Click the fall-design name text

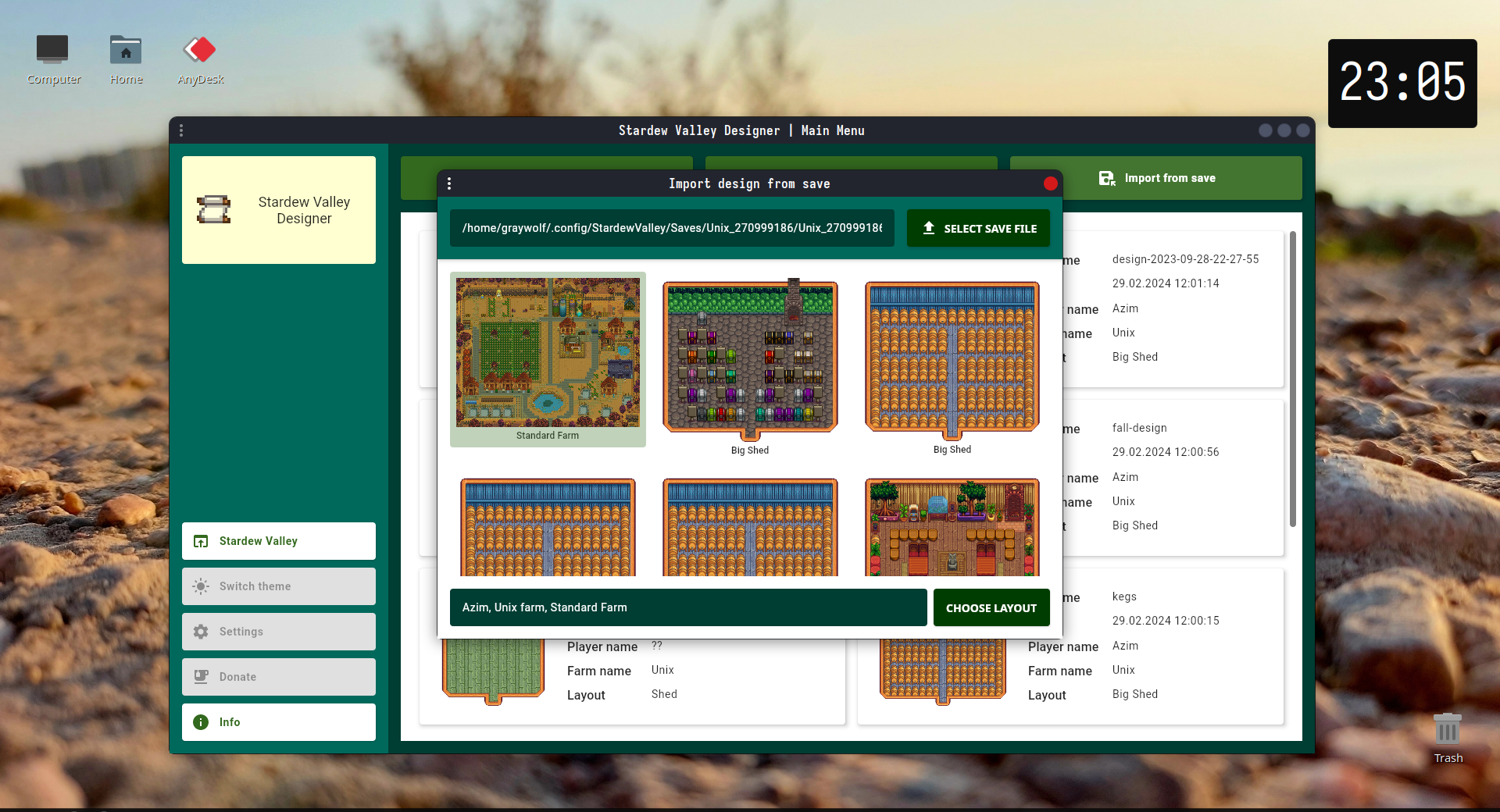(1139, 428)
